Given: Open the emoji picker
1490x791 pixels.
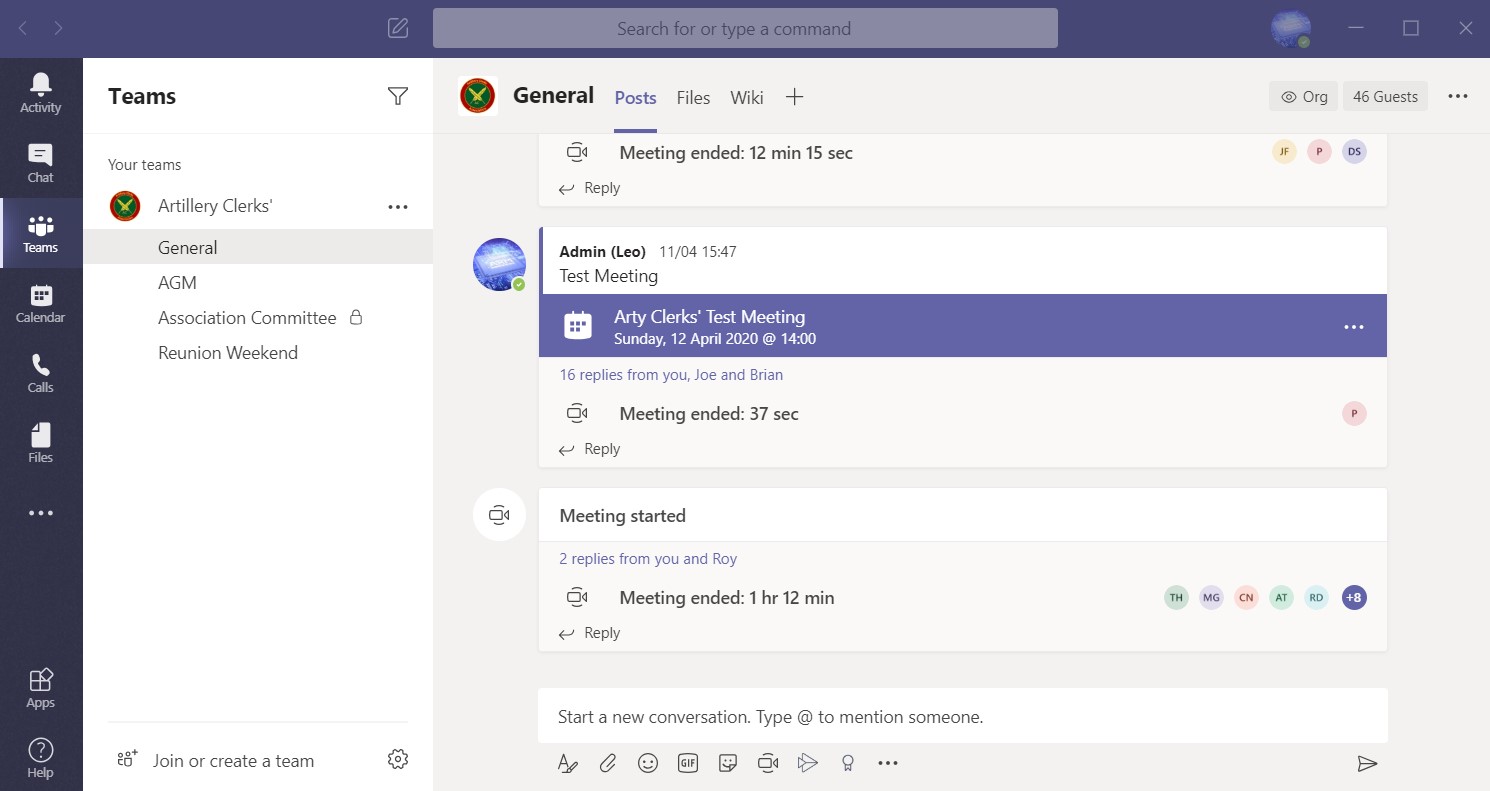Looking at the screenshot, I should 648,763.
